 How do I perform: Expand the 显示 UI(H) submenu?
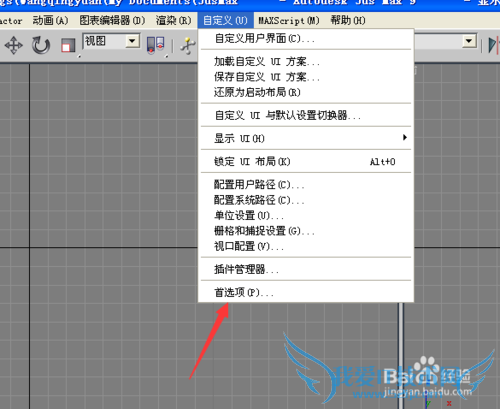tap(306, 138)
